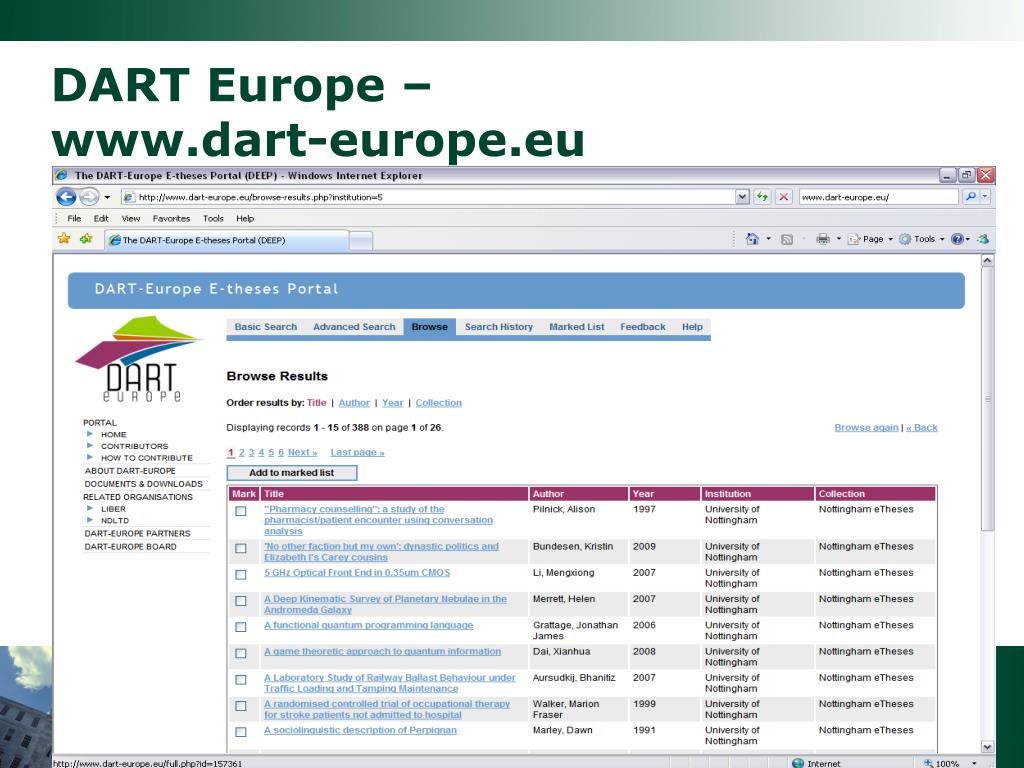Image resolution: width=1024 pixels, height=768 pixels.
Task: Click the Add to Favorites star icon
Action: pyautogui.click(x=86, y=239)
